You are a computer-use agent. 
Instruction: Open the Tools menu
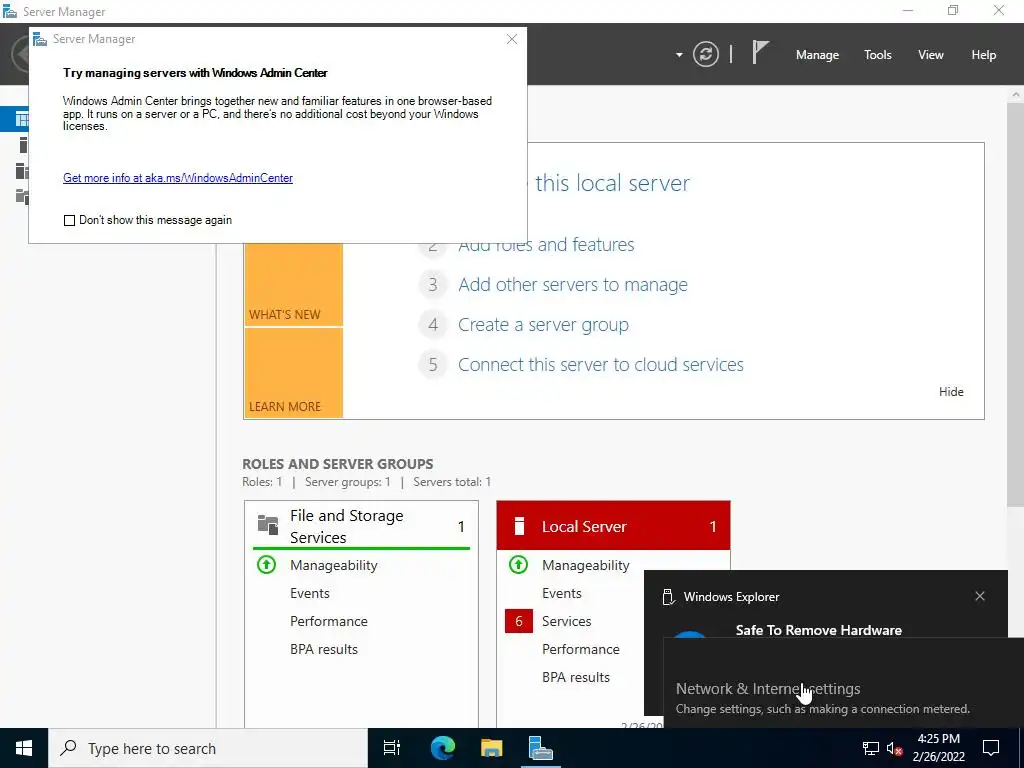877,55
